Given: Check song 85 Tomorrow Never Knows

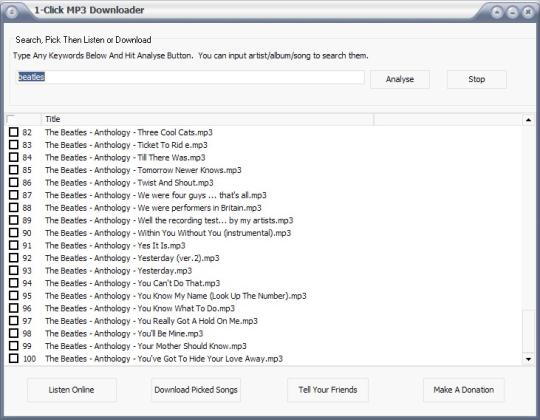Looking at the screenshot, I should tap(14, 170).
